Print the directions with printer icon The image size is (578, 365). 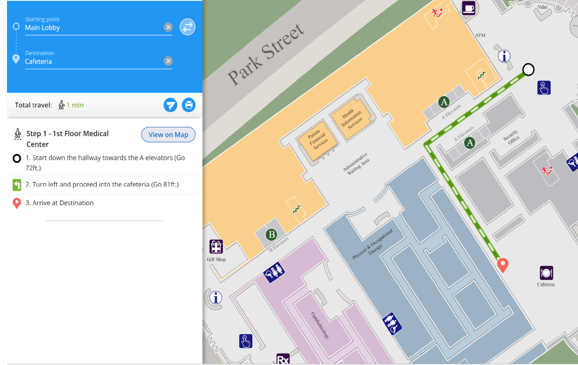(x=189, y=105)
